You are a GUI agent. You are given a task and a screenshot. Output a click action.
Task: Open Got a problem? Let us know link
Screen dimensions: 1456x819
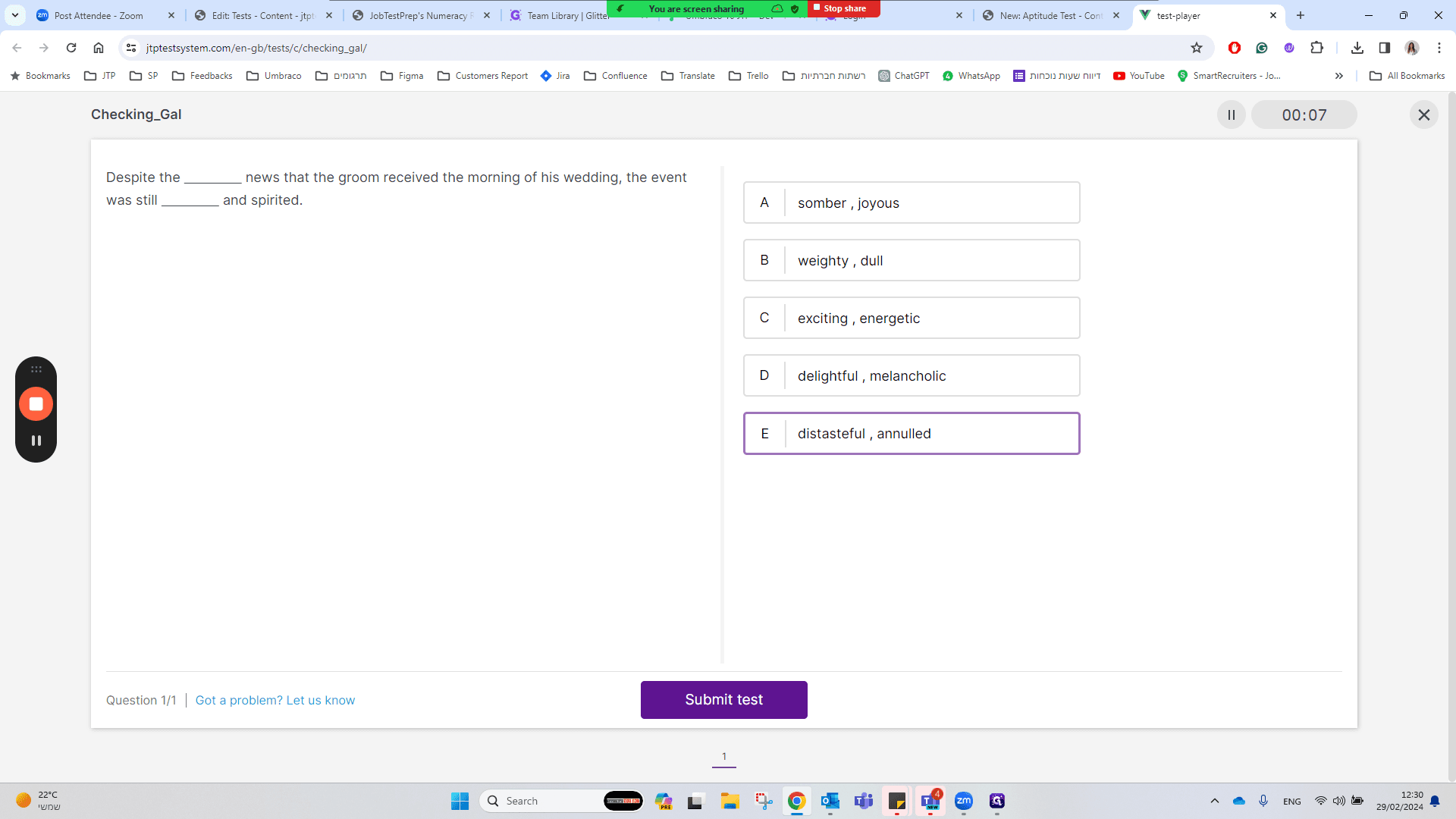tap(275, 700)
